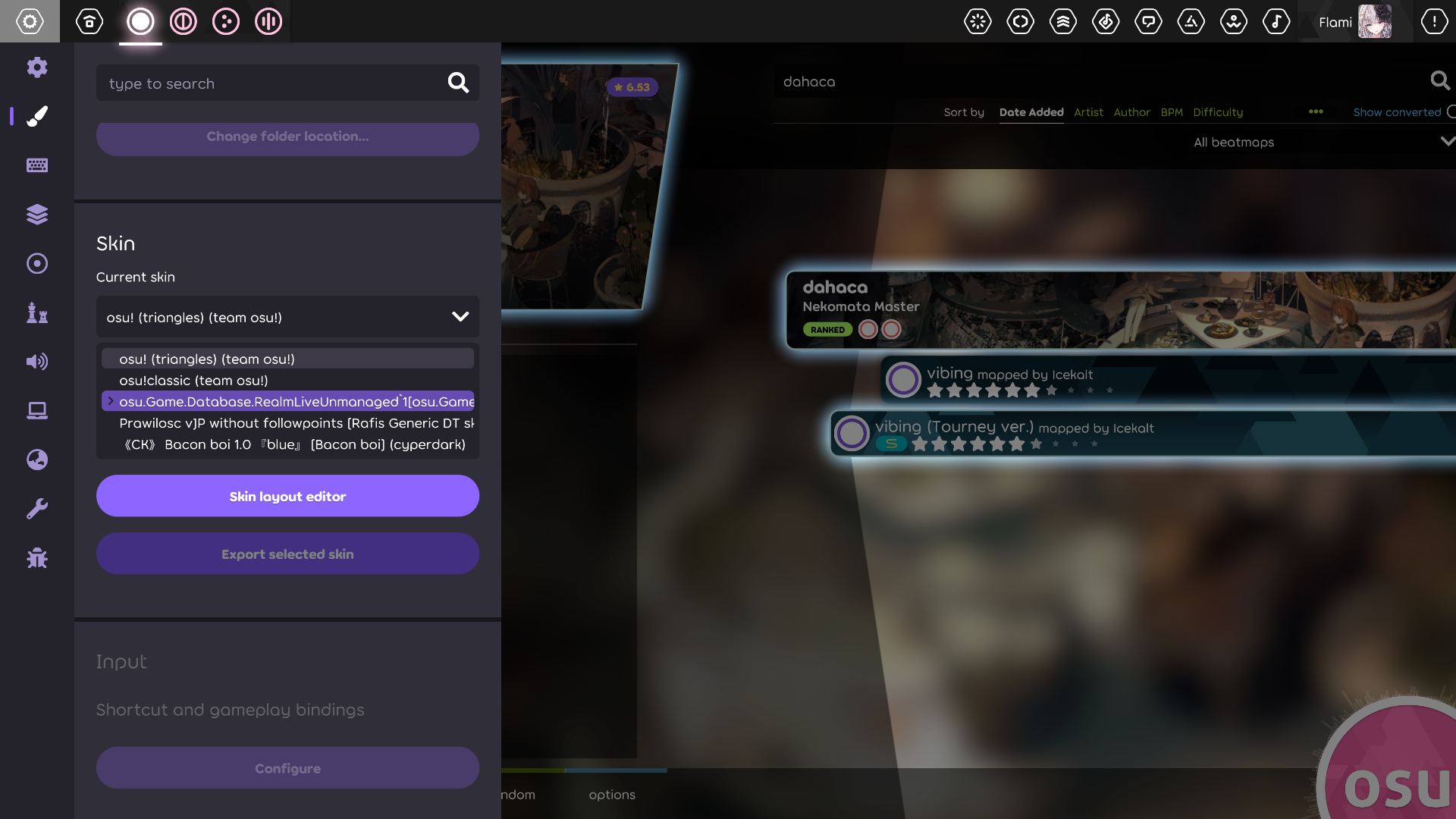Click the 6.53 star rating badge

[632, 87]
